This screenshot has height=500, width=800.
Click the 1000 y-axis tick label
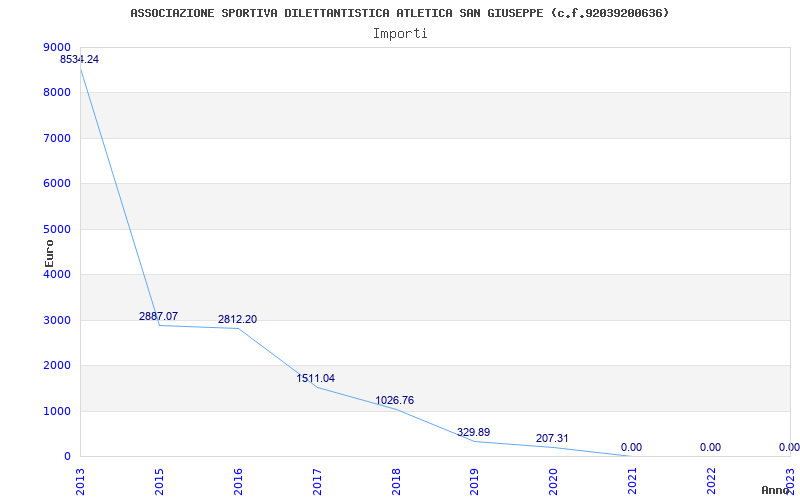(x=57, y=411)
